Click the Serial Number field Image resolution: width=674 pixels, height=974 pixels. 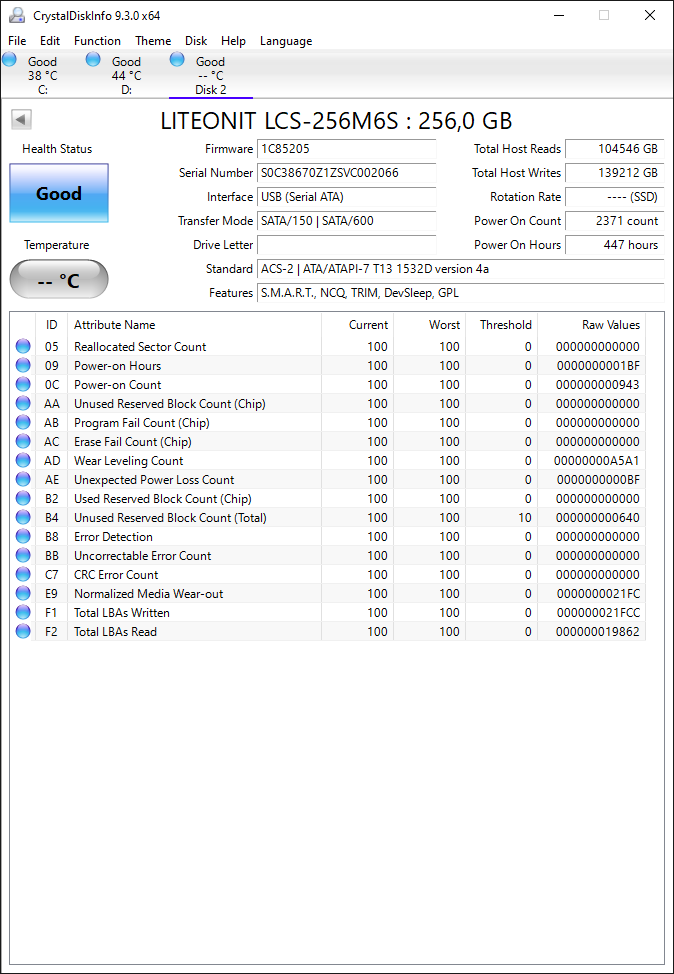point(347,173)
